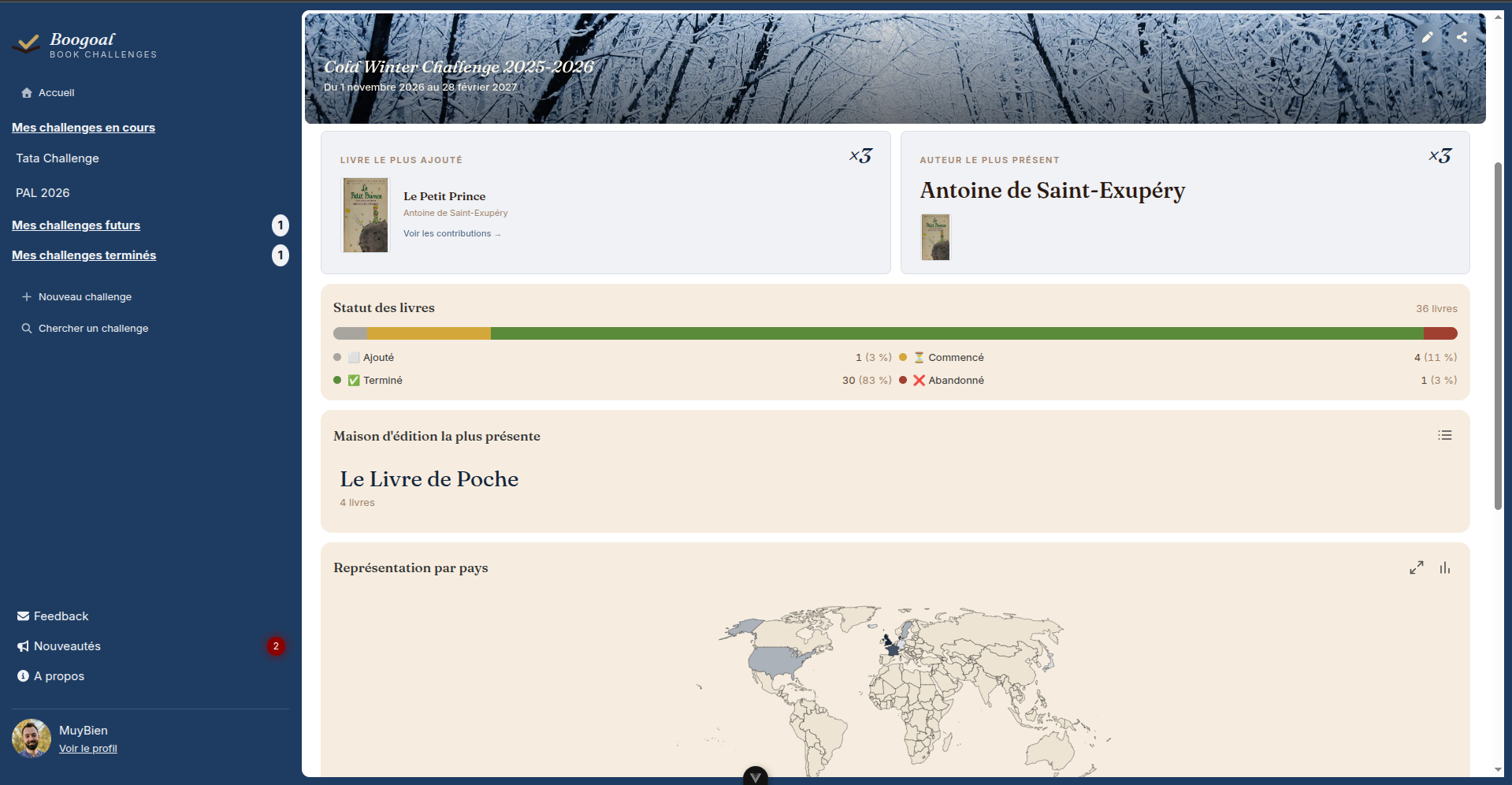This screenshot has height=785, width=1512.
Task: Click the yellow Commencé segment of status bar
Action: pos(429,333)
